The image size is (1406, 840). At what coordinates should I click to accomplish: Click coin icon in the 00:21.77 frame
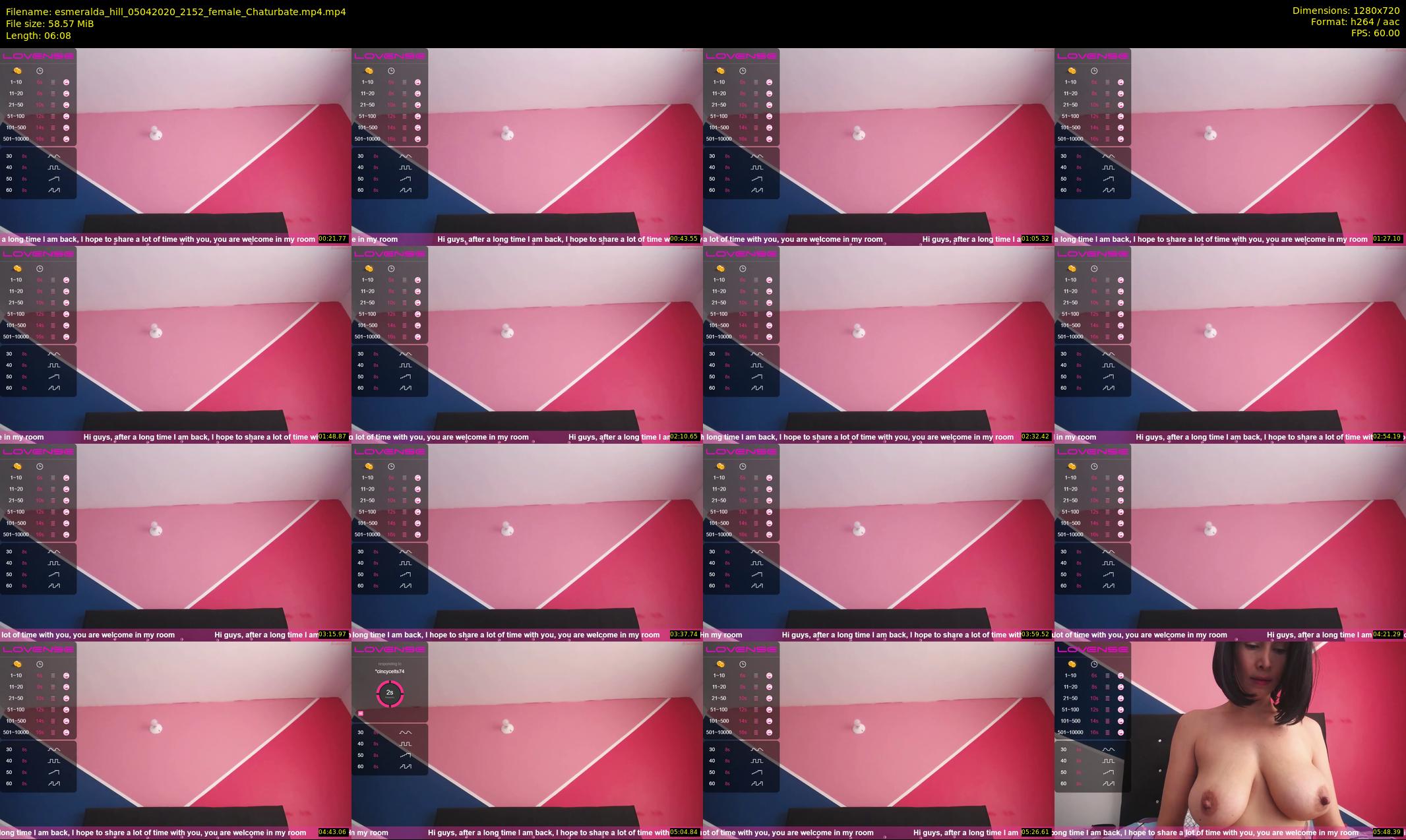[18, 71]
